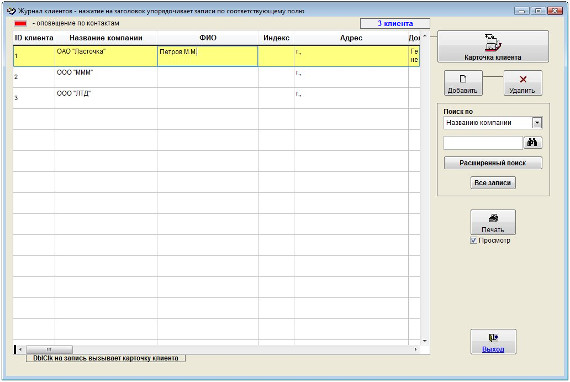
Task: Click the binoculars search icon
Action: tap(533, 142)
